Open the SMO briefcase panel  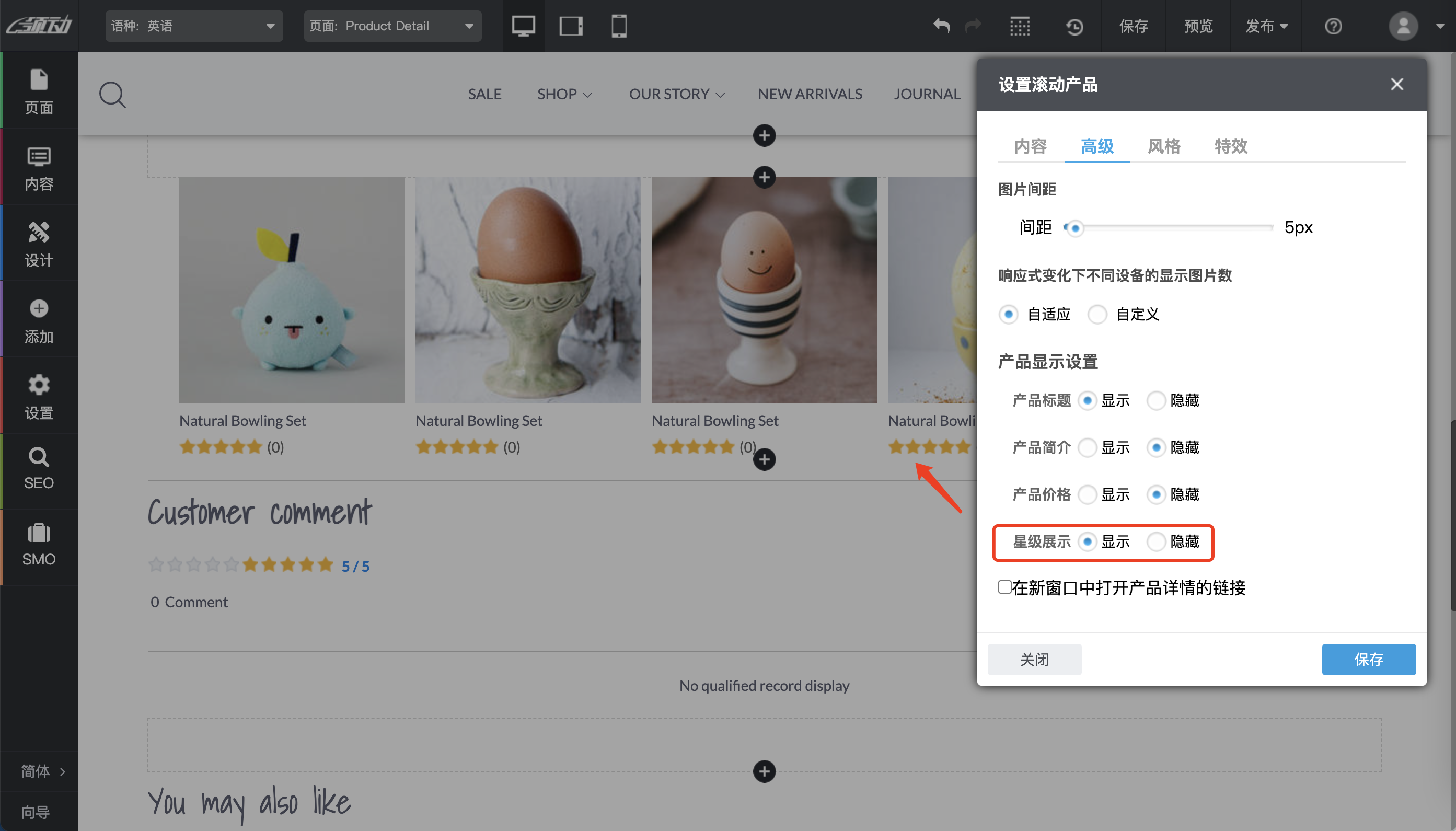[39, 545]
